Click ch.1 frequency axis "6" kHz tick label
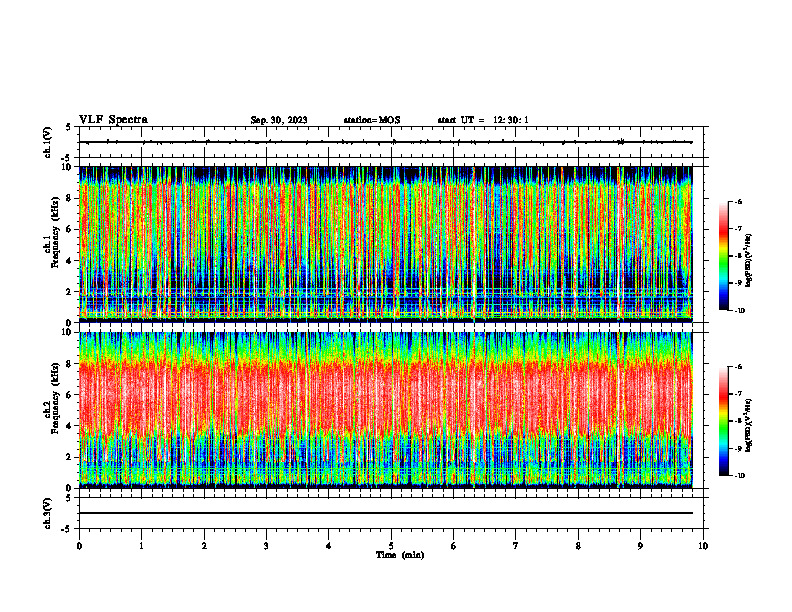The image size is (792, 612). coord(70,229)
